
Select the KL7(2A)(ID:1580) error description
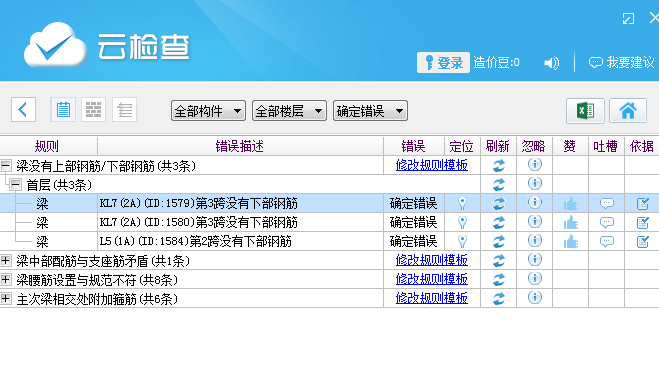(x=198, y=222)
